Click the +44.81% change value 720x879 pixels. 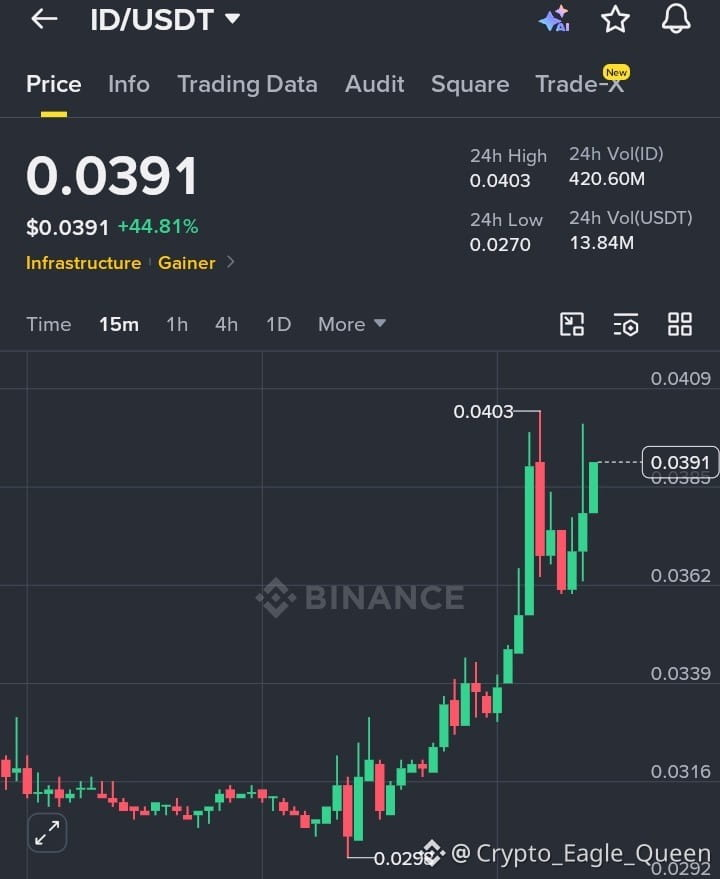[158, 226]
